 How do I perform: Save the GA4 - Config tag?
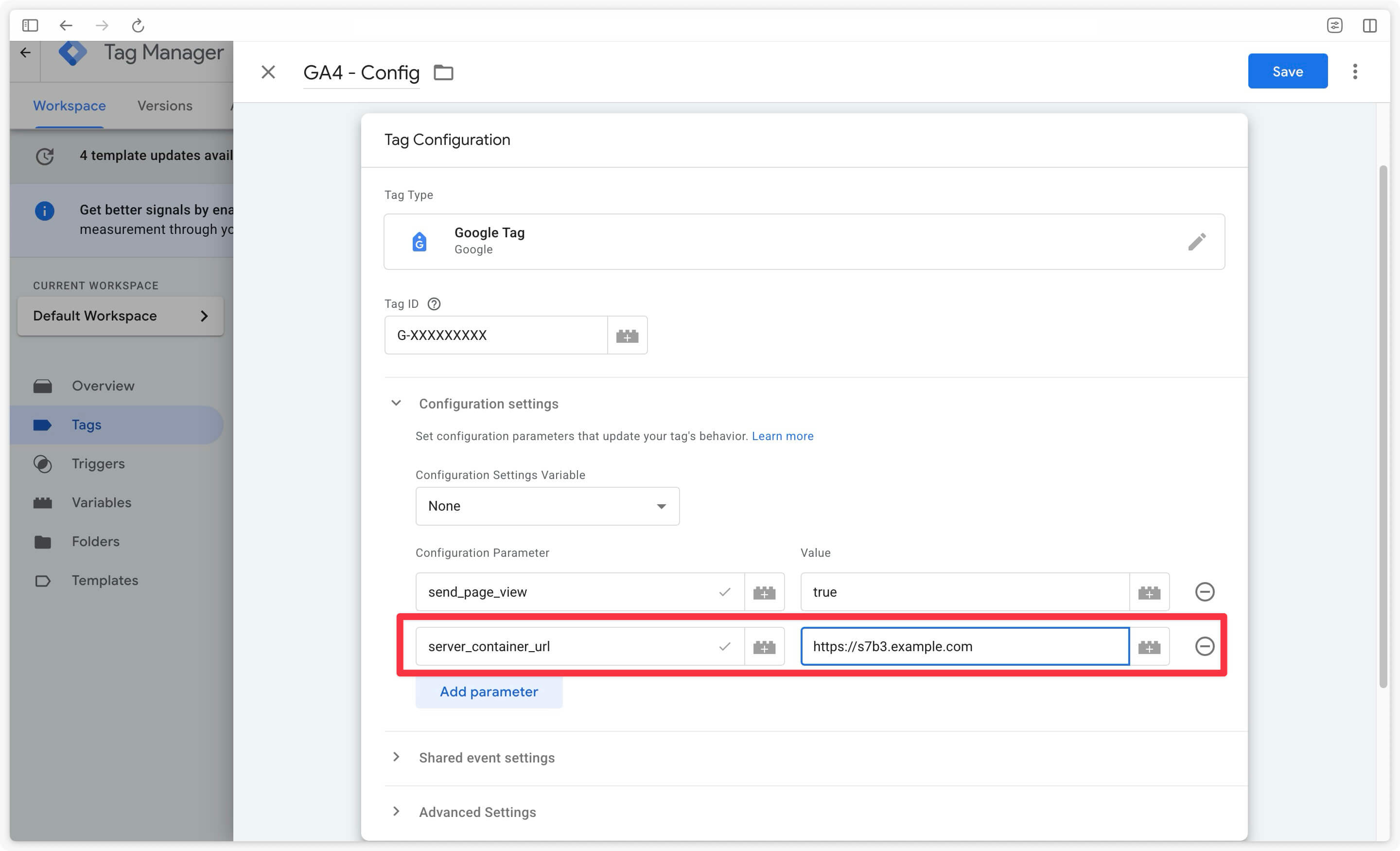tap(1288, 71)
